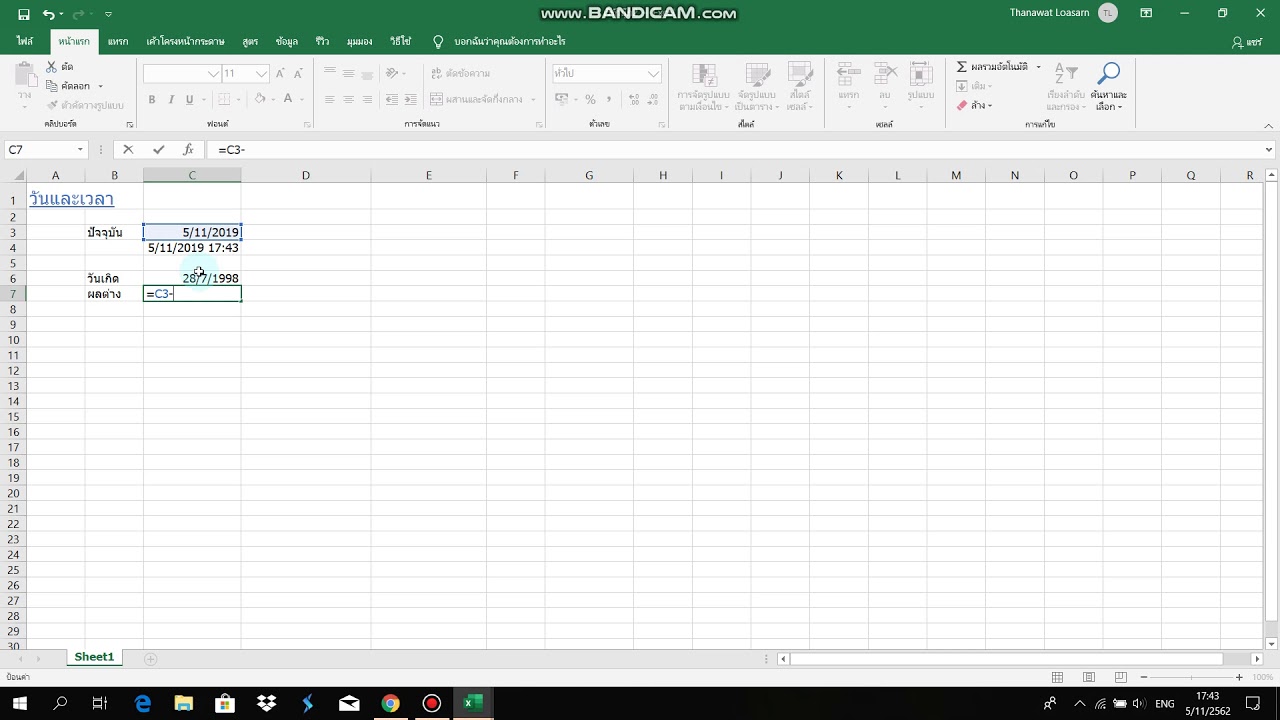
Task: Open Insert Function fx dialog
Action: coord(188,150)
